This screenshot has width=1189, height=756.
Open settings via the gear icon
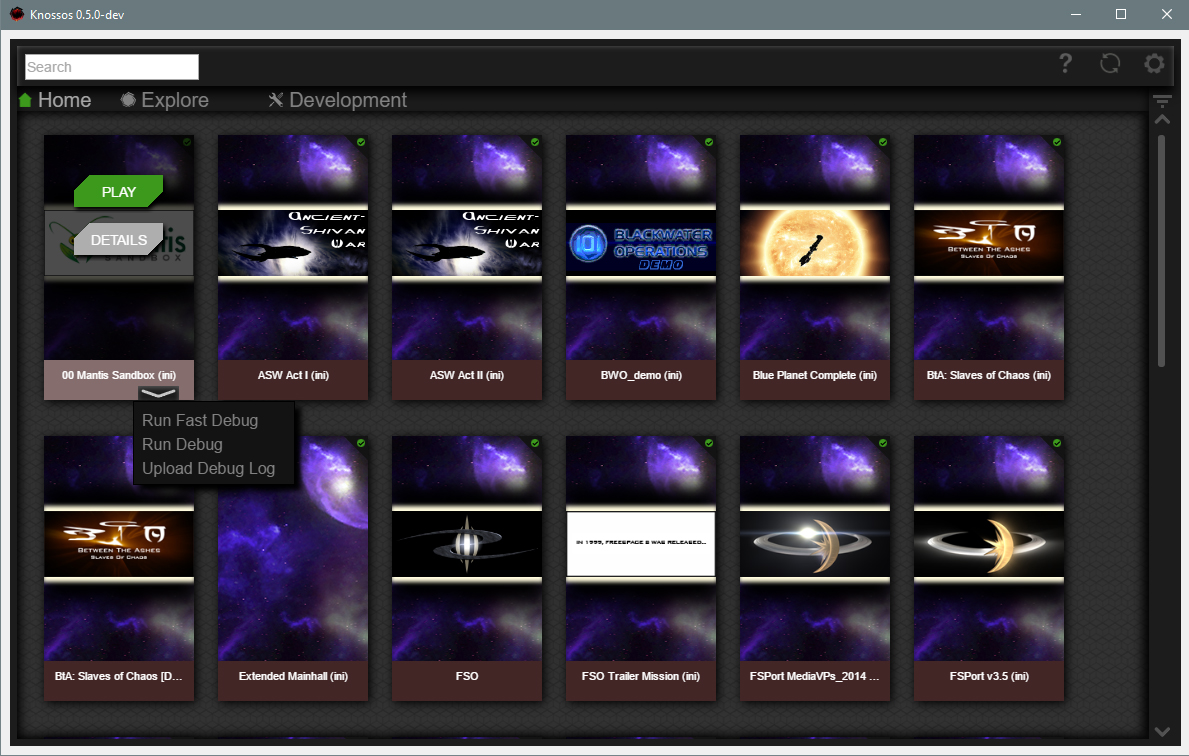[x=1154, y=63]
